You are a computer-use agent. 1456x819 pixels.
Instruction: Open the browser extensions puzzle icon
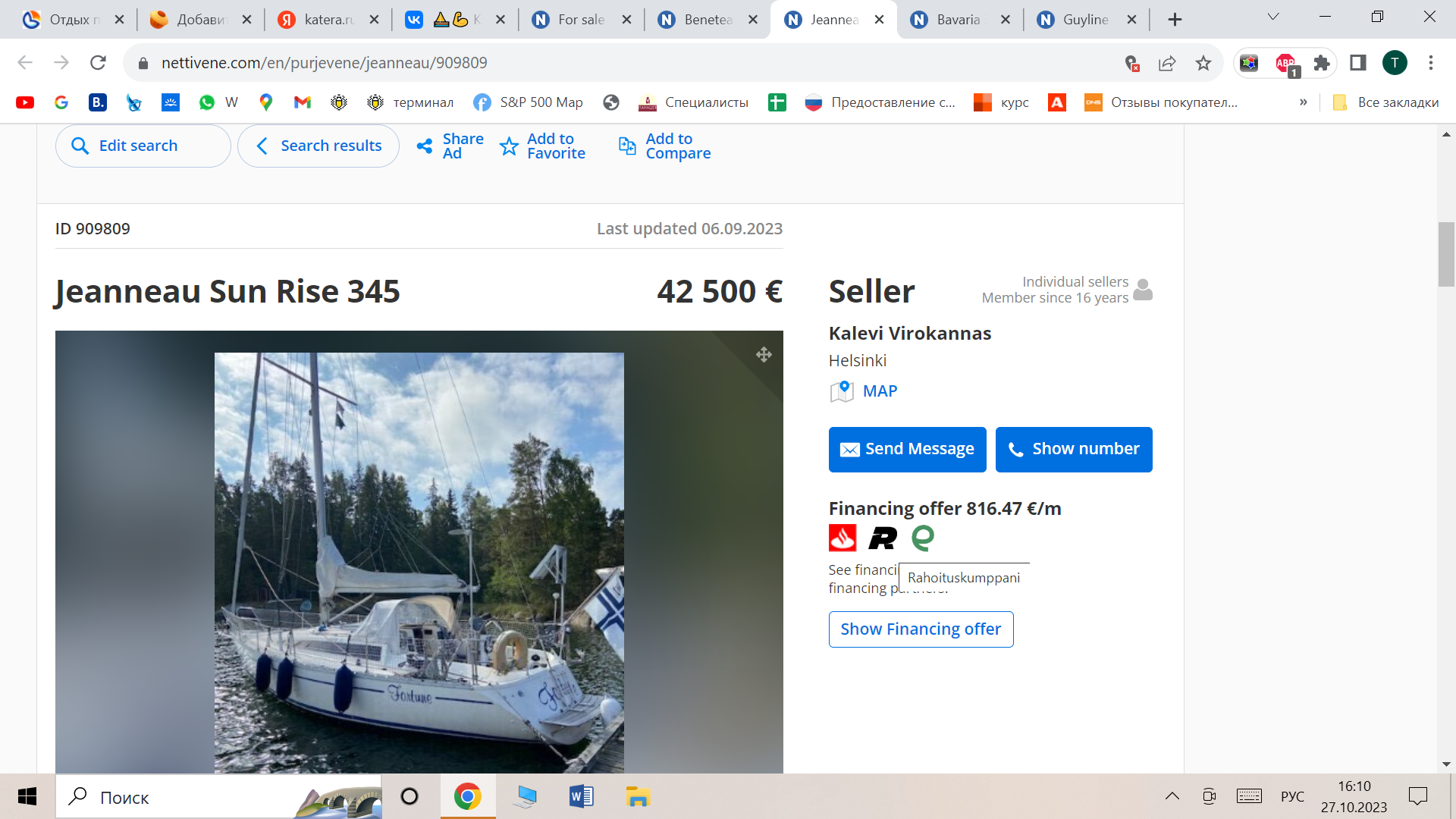1322,63
